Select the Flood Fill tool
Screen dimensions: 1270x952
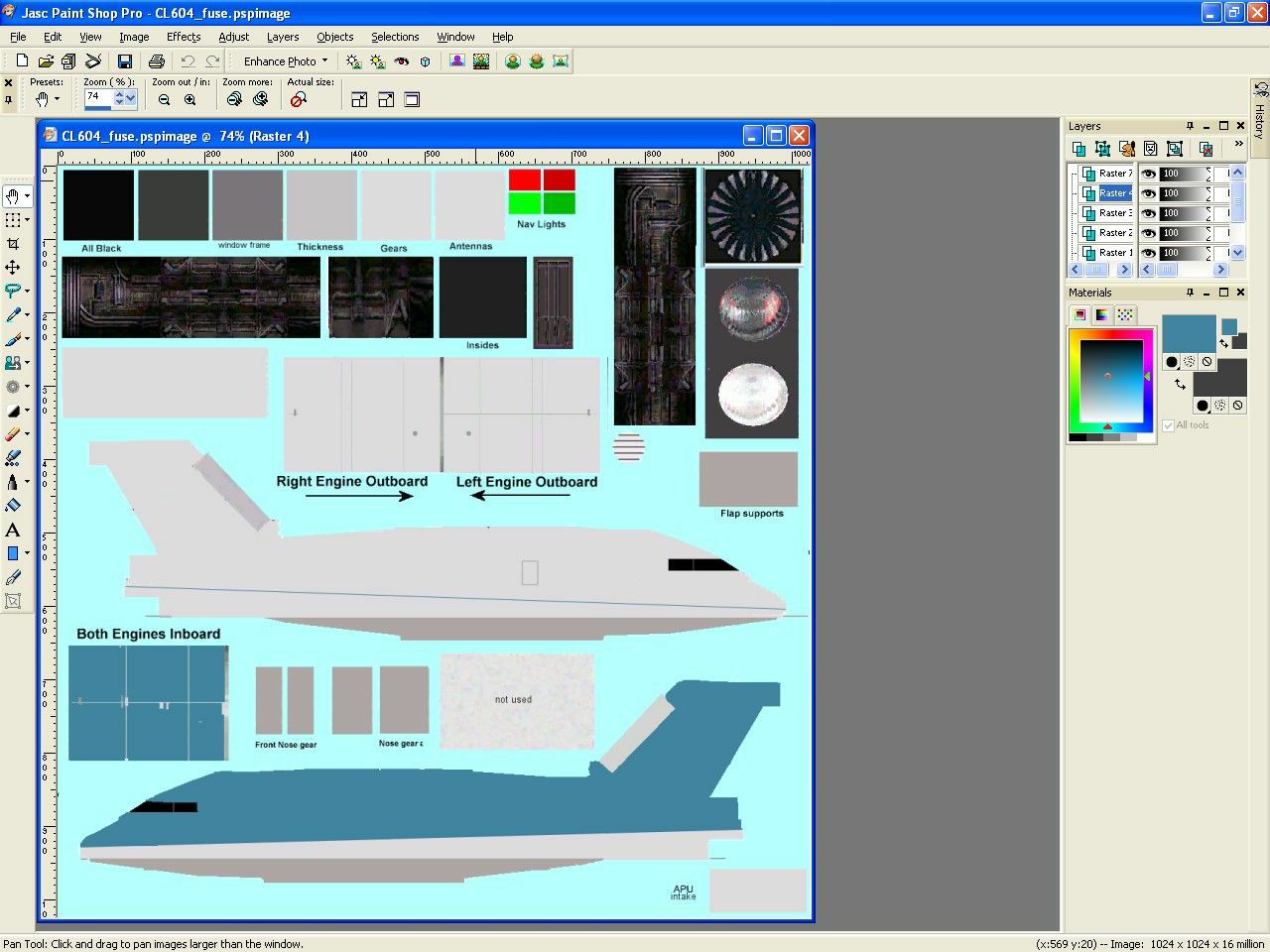coord(13,506)
